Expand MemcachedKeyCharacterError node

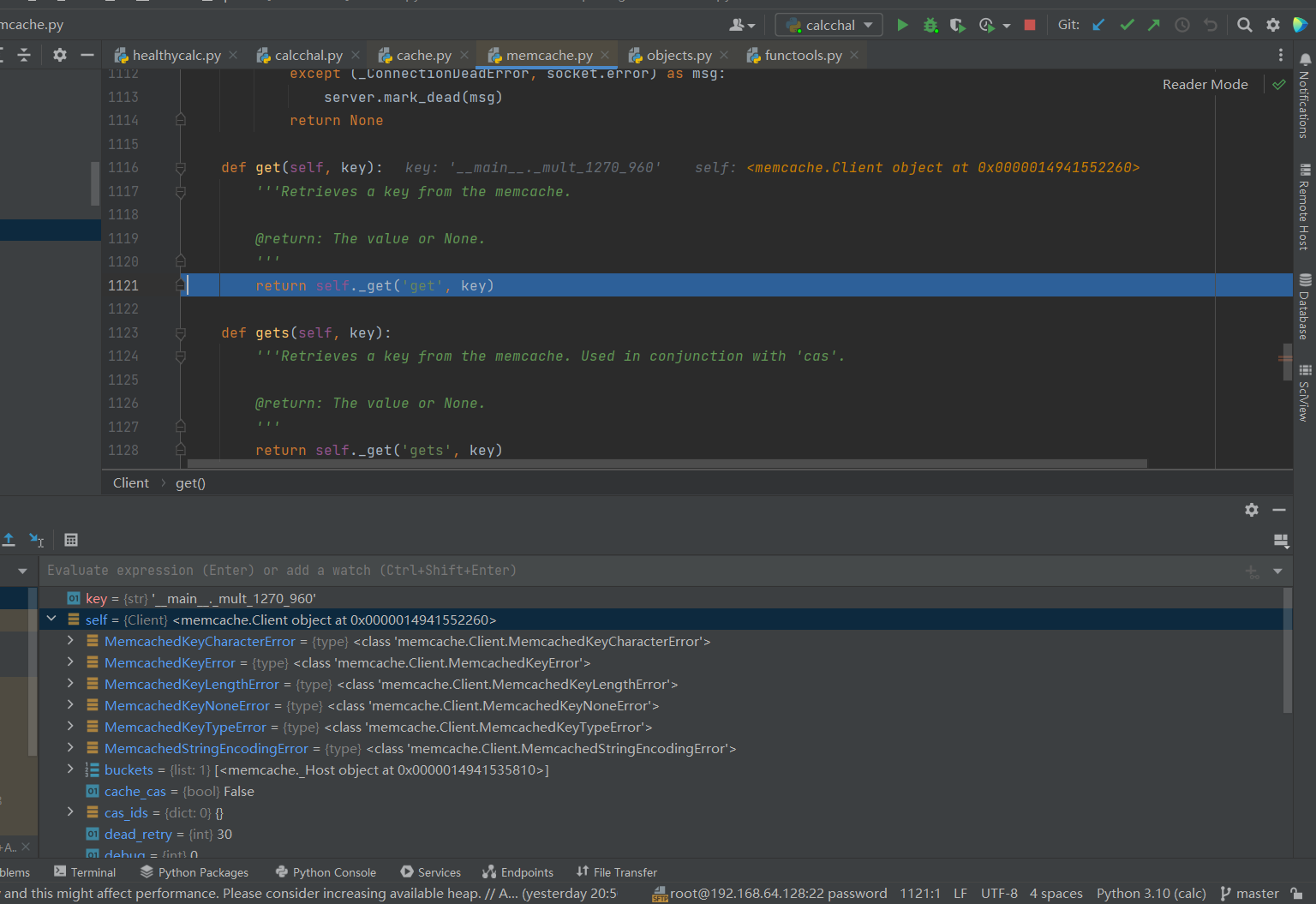tap(70, 640)
